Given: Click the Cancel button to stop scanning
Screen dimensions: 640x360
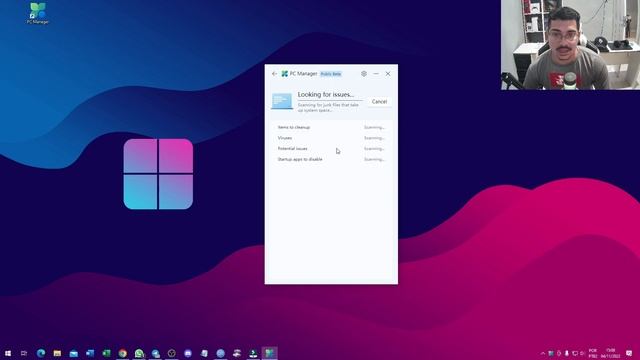Looking at the screenshot, I should (379, 102).
